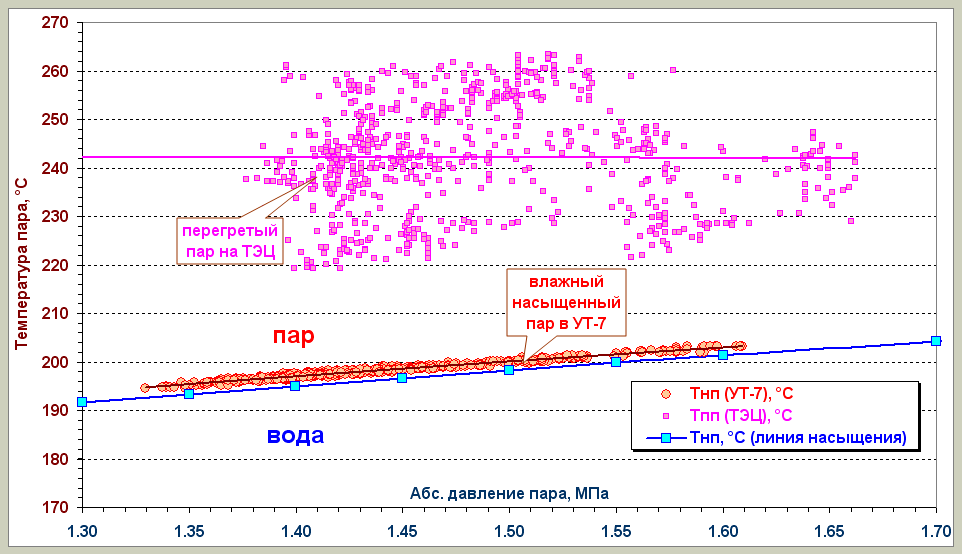This screenshot has width=962, height=554.
Task: Select the red 'пар' text label
Action: [293, 336]
